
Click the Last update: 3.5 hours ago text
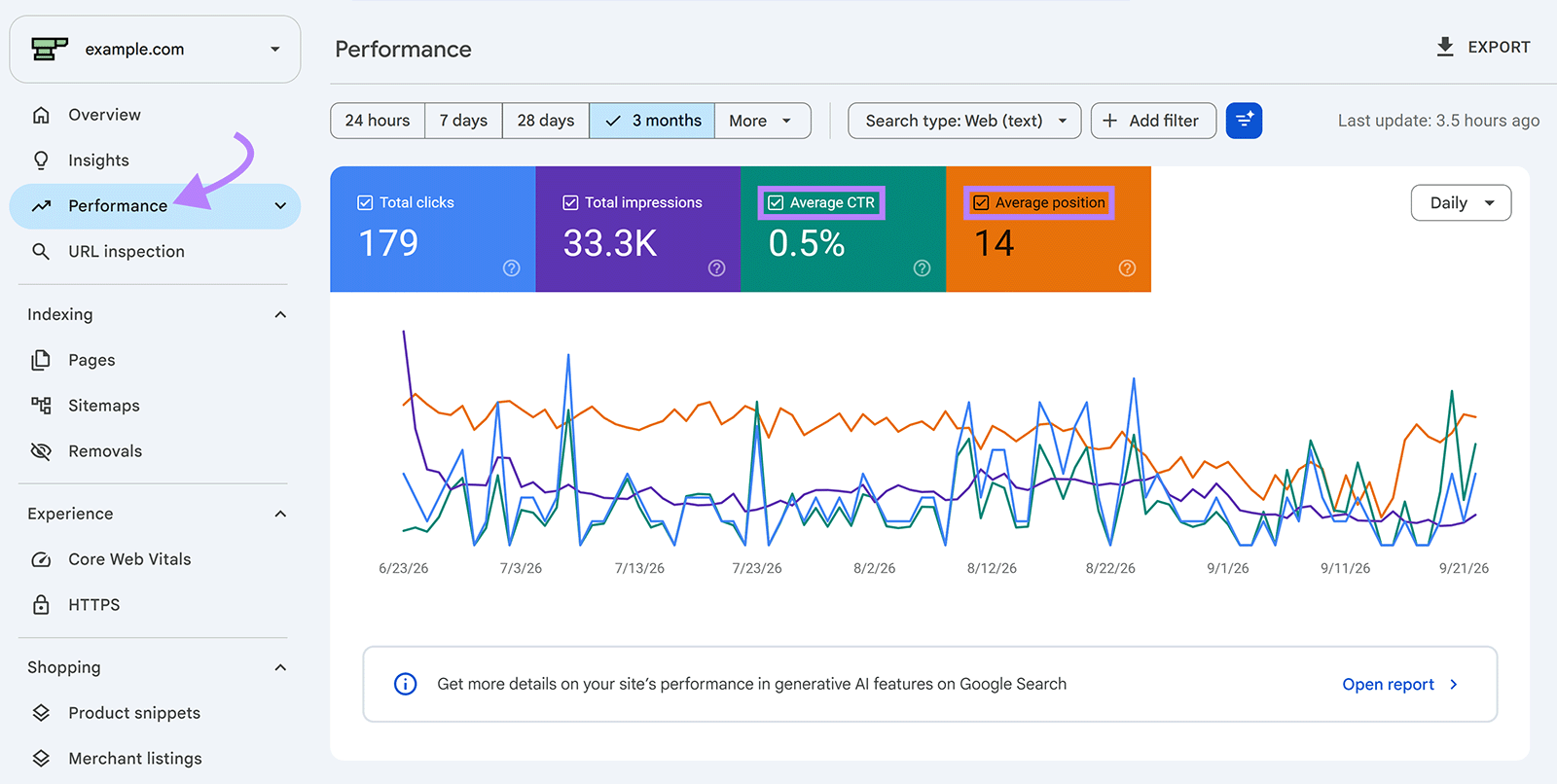pyautogui.click(x=1438, y=121)
